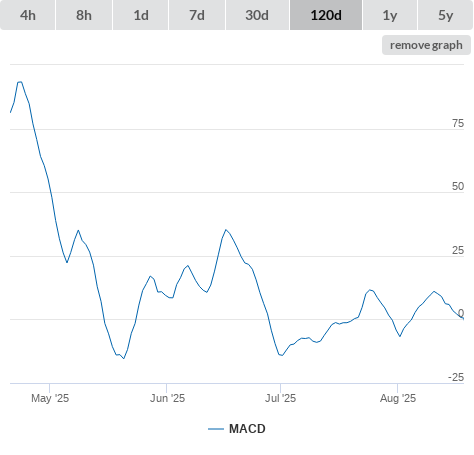Click the Aug '25 axis label
Viewport: 474px width, 455px height.
tap(398, 398)
